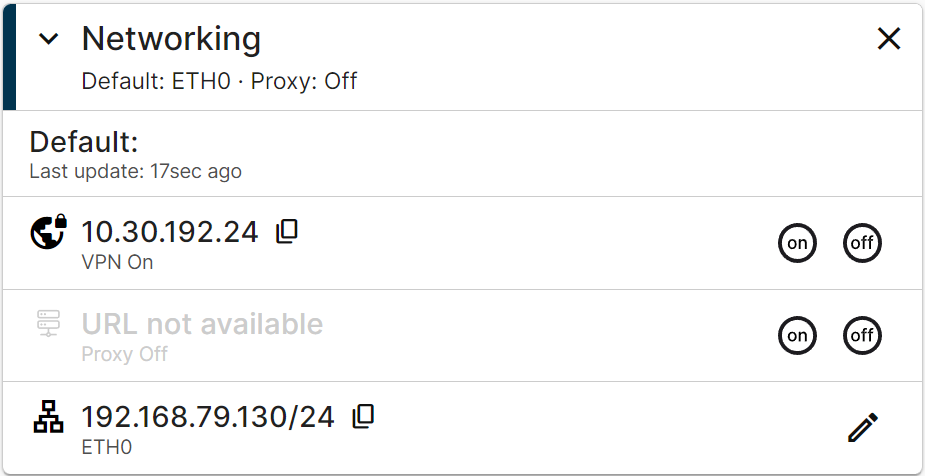This screenshot has width=925, height=476.
Task: Click the "Default:" section heading
Action: [84, 141]
